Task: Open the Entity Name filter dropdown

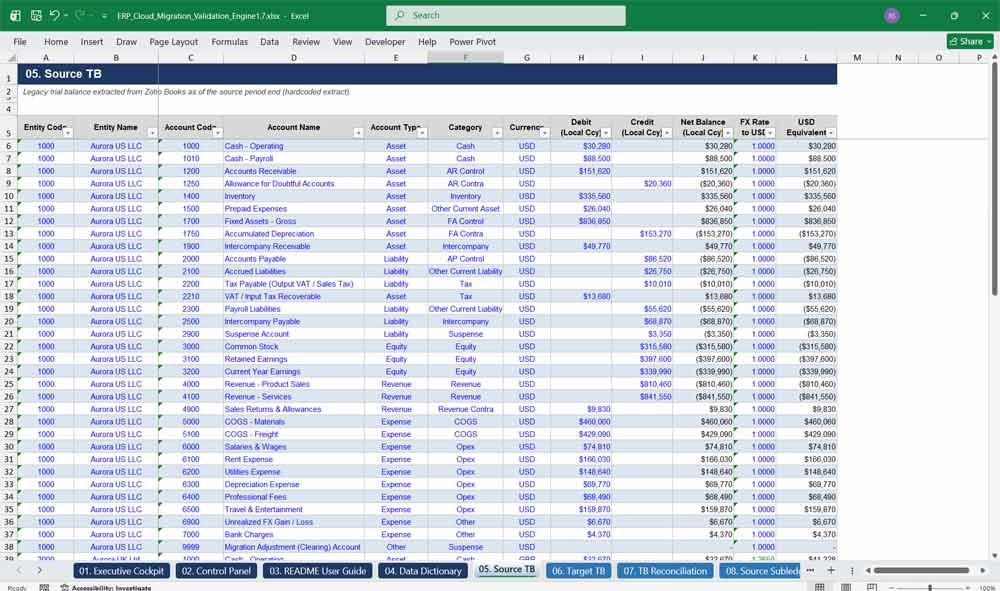Action: tap(152, 133)
